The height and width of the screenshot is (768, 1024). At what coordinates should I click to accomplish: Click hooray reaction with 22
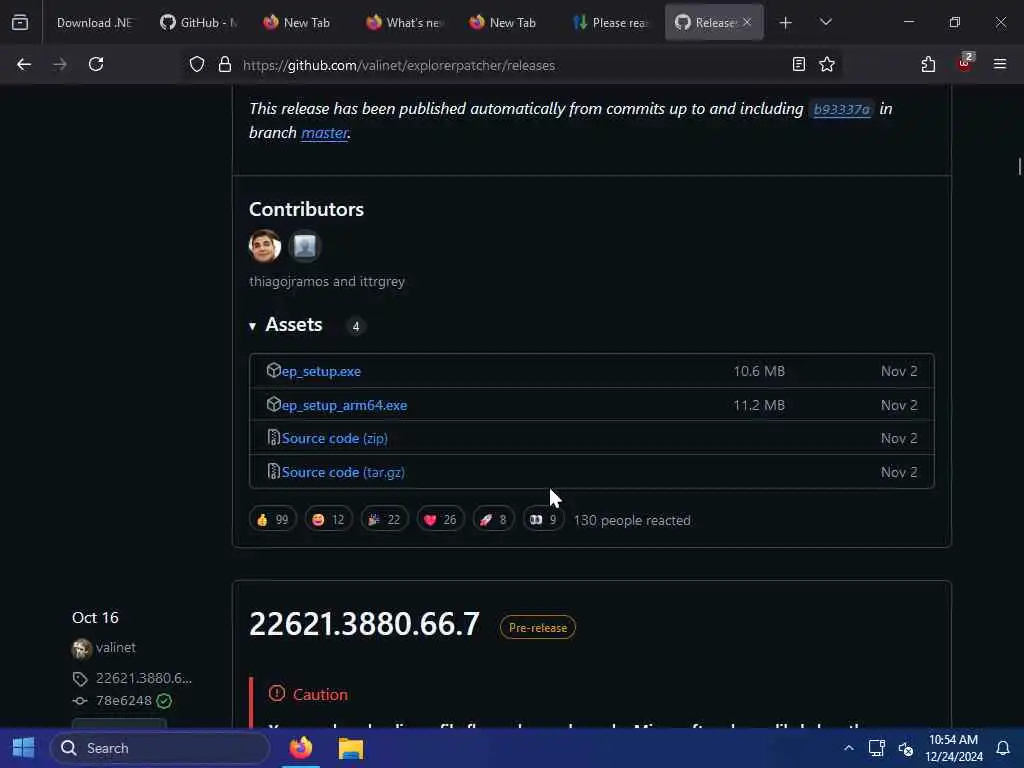385,519
